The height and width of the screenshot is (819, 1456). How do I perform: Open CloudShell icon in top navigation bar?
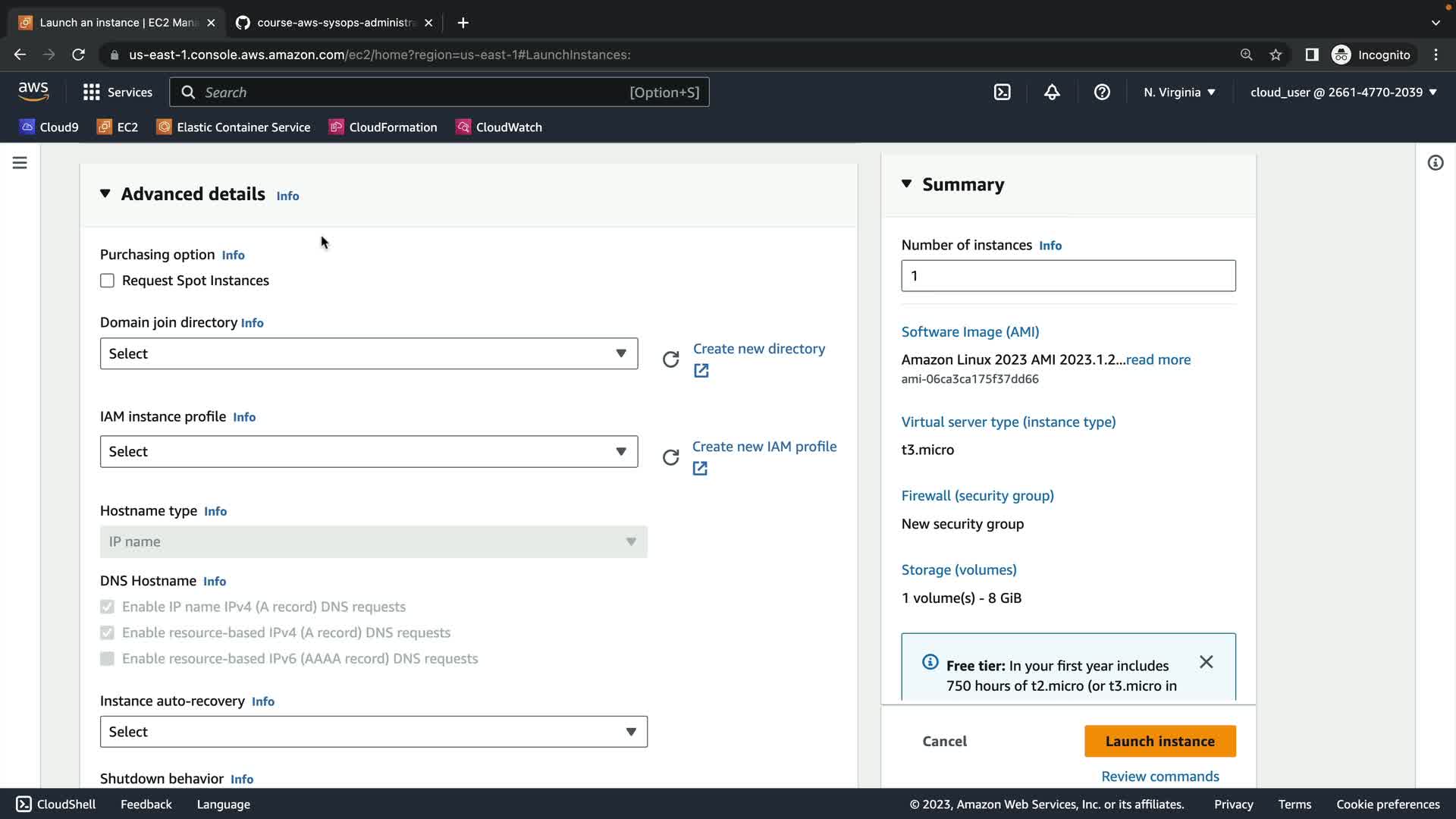pyautogui.click(x=1002, y=92)
